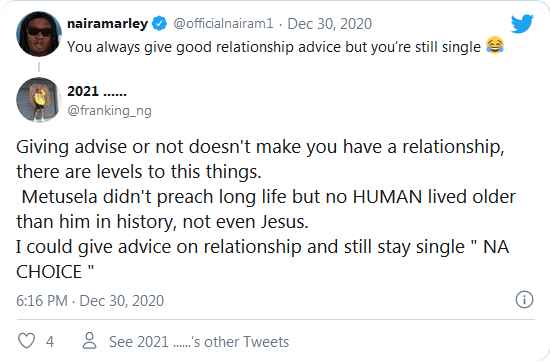This screenshot has height=362, width=550.
Task: Click the laughing emoji in tweet
Action: (495, 46)
